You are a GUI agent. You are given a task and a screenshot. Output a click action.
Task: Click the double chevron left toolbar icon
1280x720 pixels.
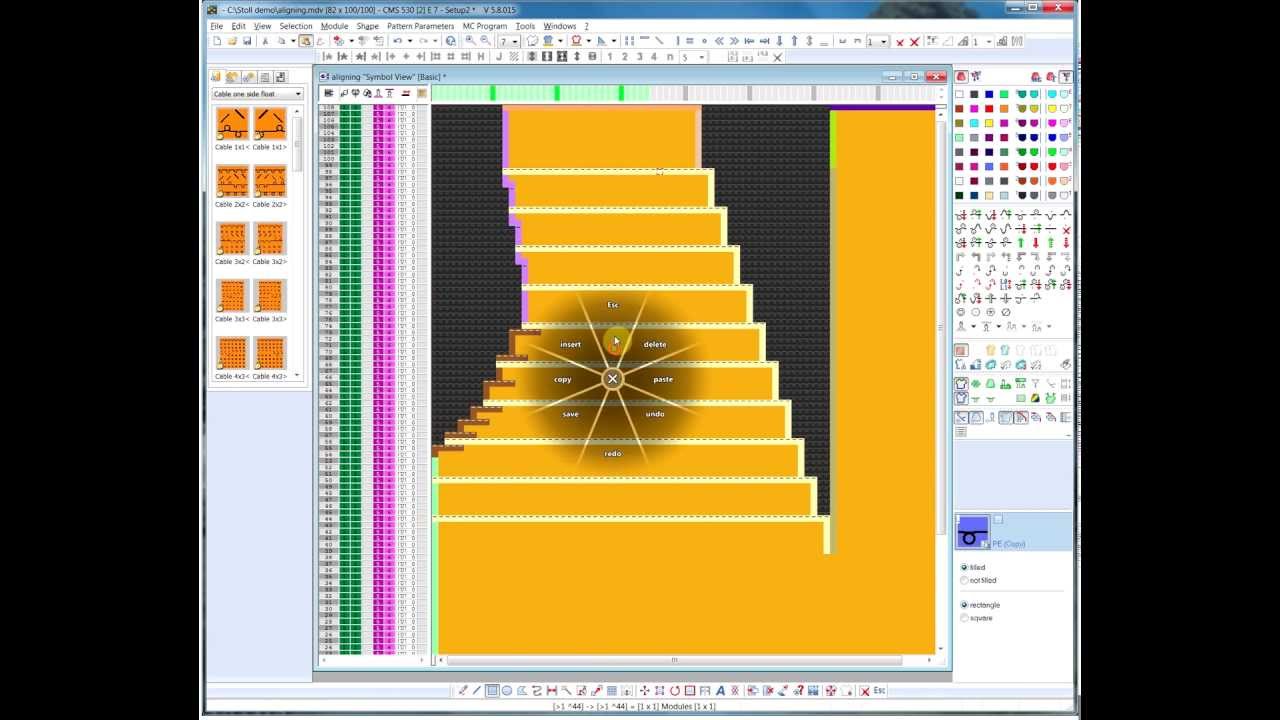pos(719,41)
